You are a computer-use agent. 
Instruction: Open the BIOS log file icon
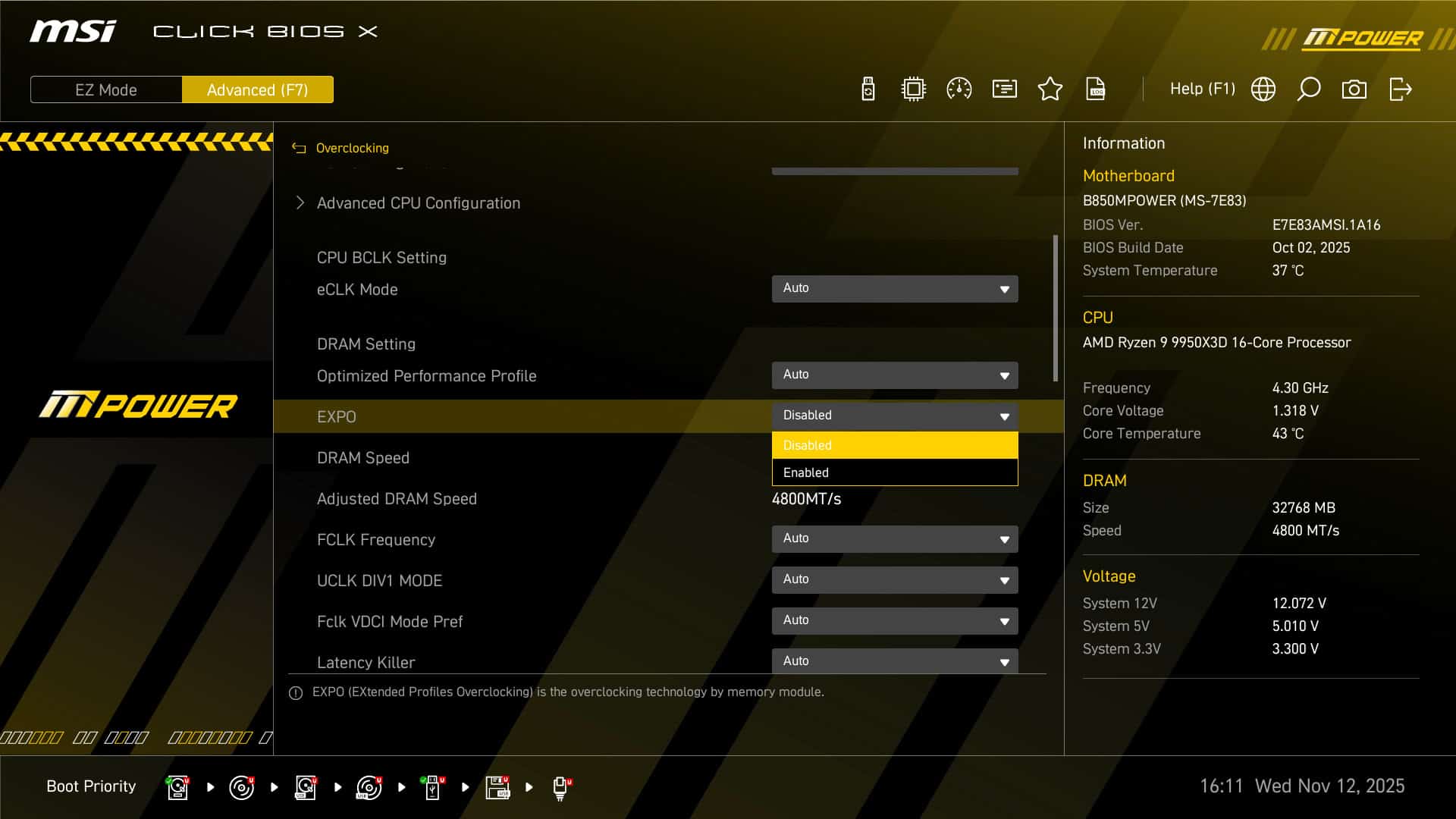(1096, 89)
